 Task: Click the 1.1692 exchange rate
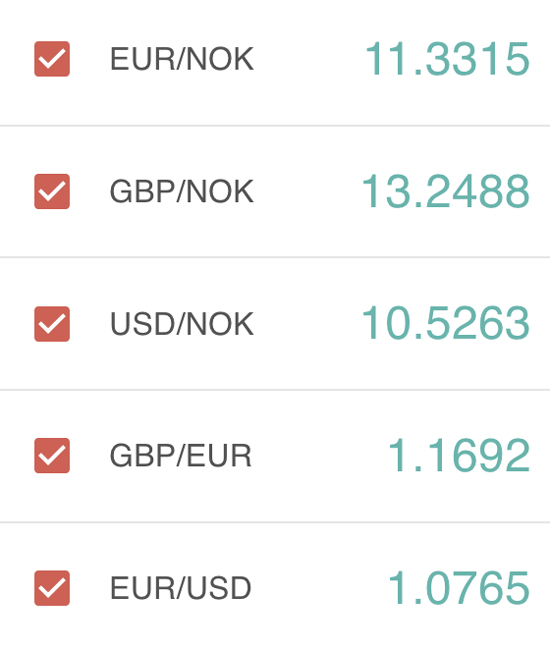coord(459,456)
